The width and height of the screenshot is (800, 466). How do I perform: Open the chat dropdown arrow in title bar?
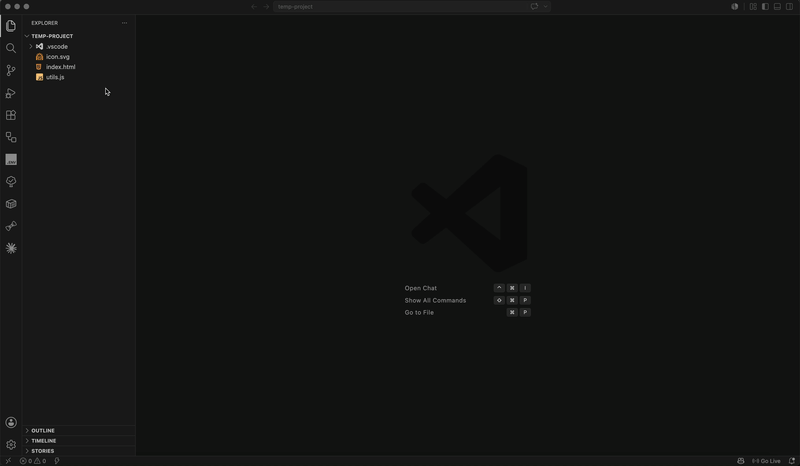545,7
